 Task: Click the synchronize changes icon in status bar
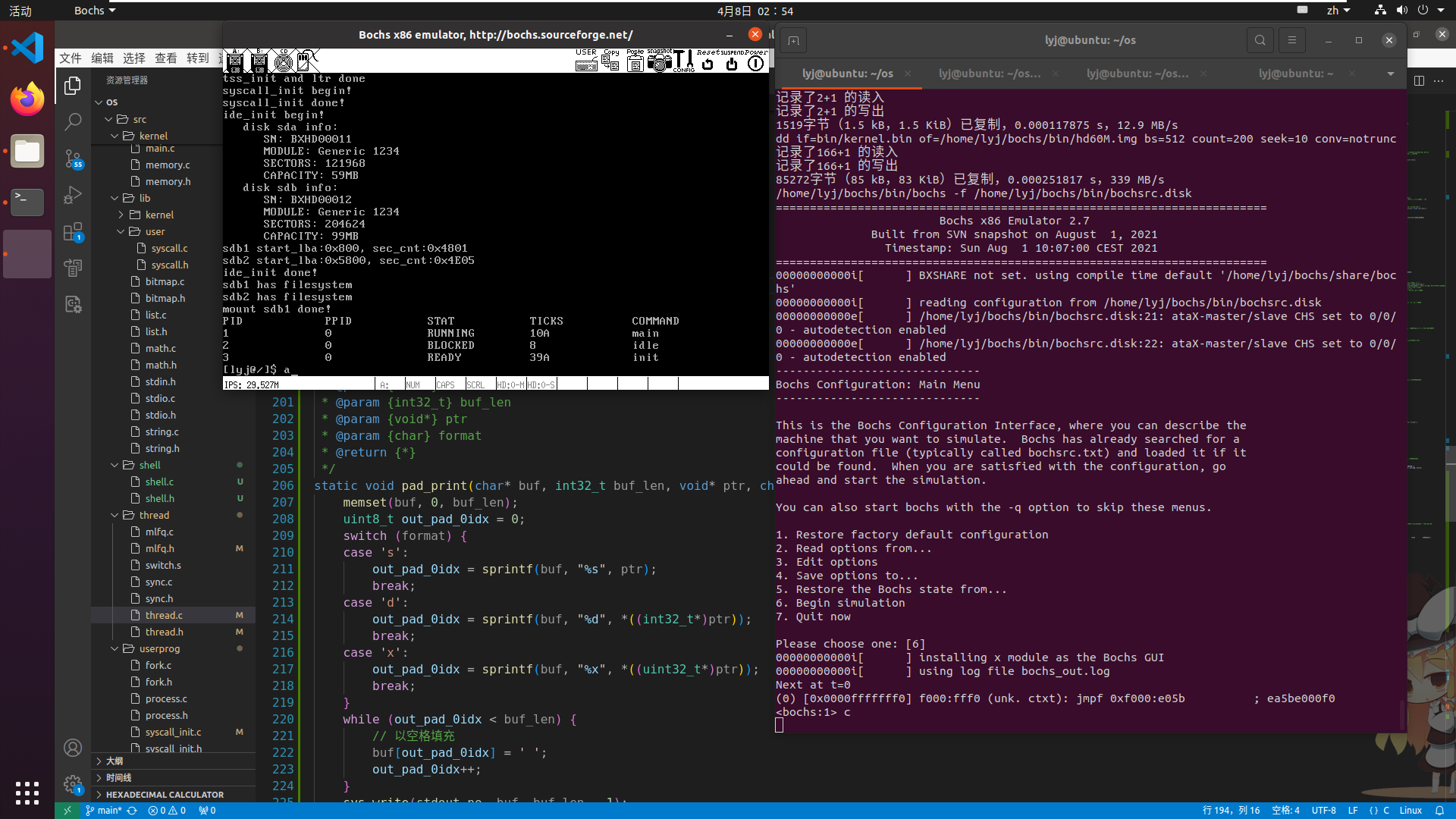(132, 810)
